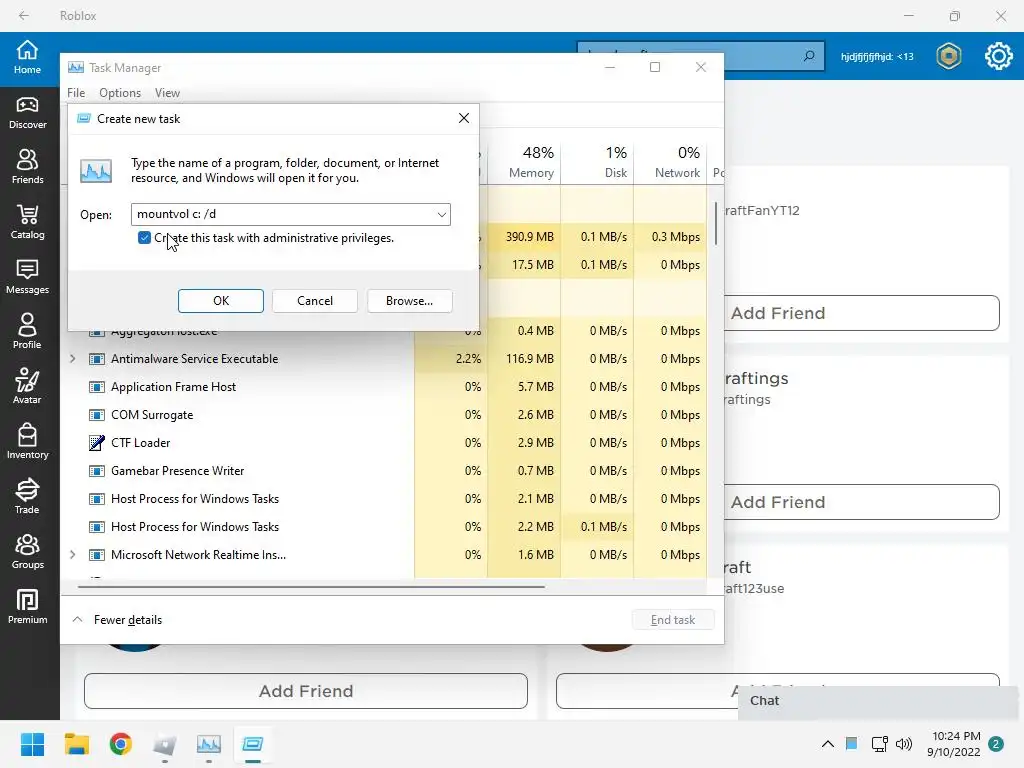
Task: Go to Roblox Home in sidebar
Action: [27, 57]
